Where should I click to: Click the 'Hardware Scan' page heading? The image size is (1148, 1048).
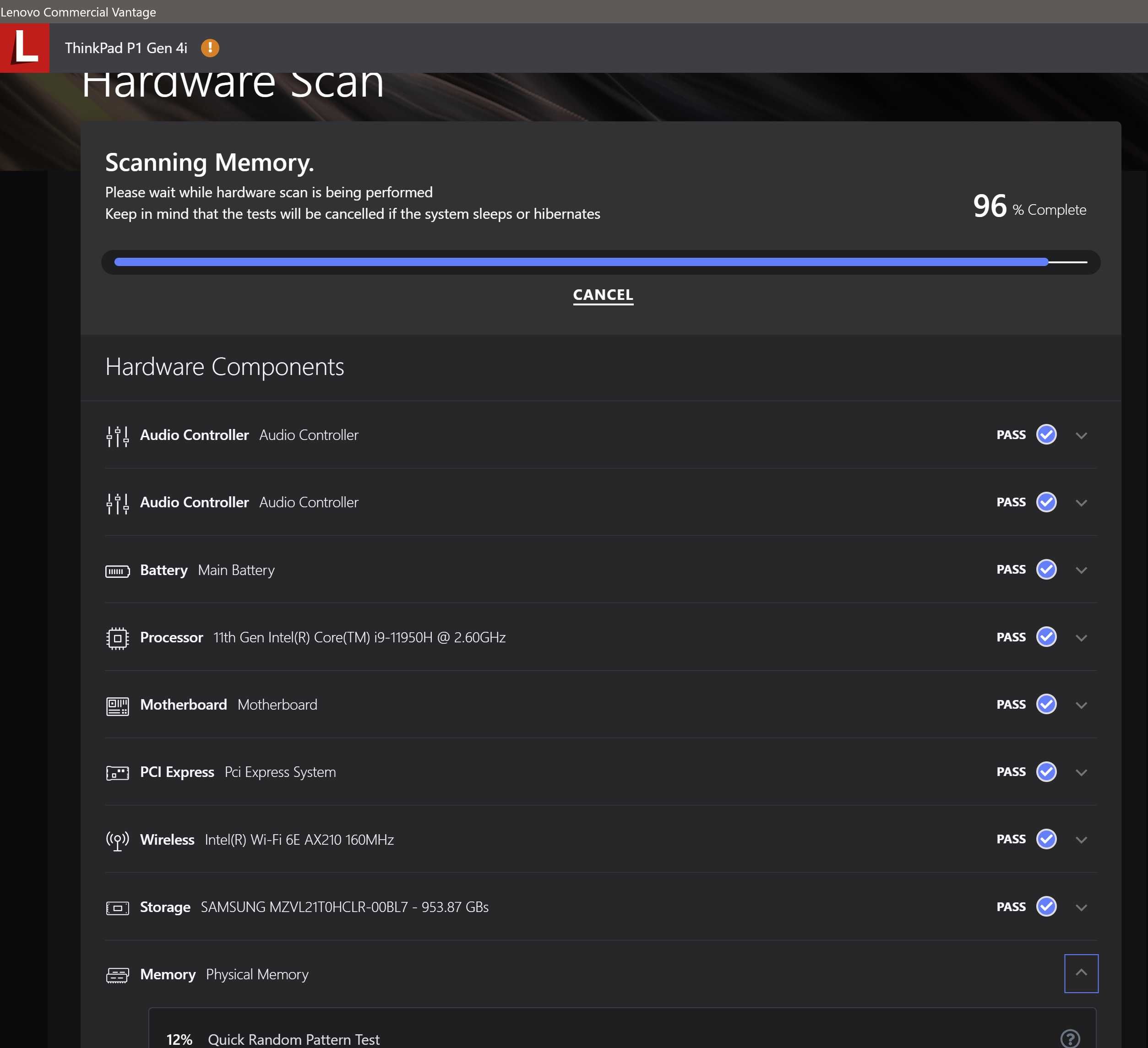(x=233, y=86)
